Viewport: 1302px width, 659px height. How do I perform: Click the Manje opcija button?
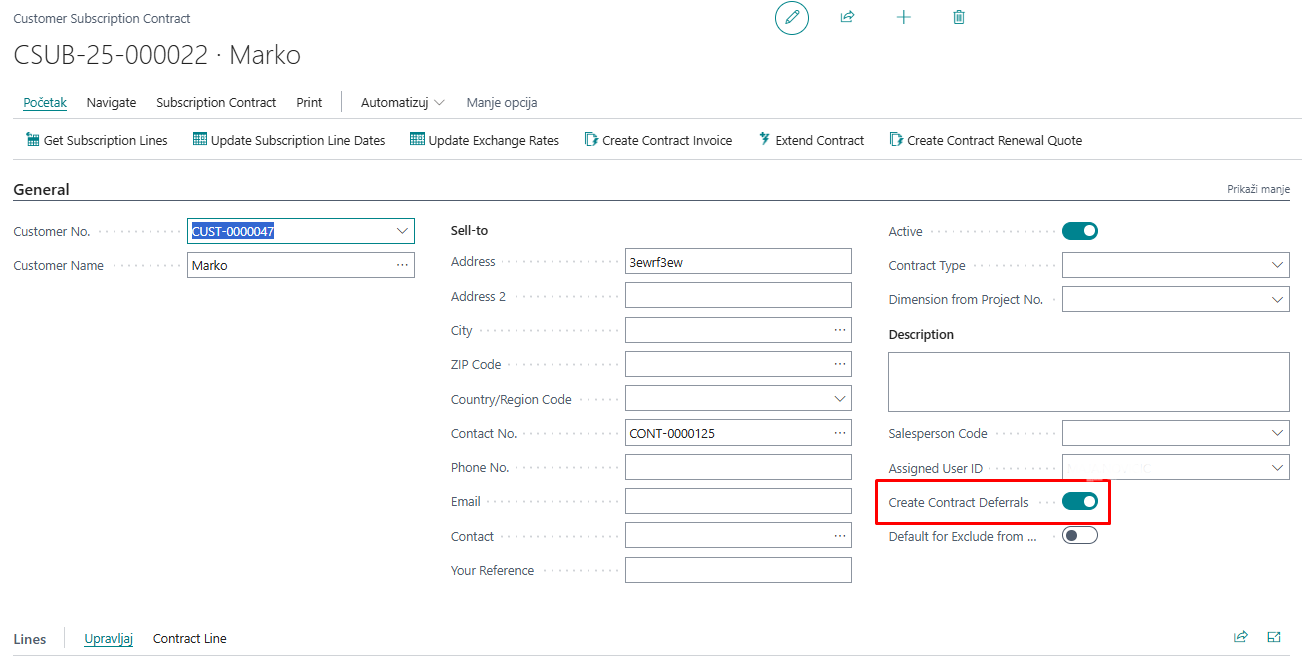point(502,103)
